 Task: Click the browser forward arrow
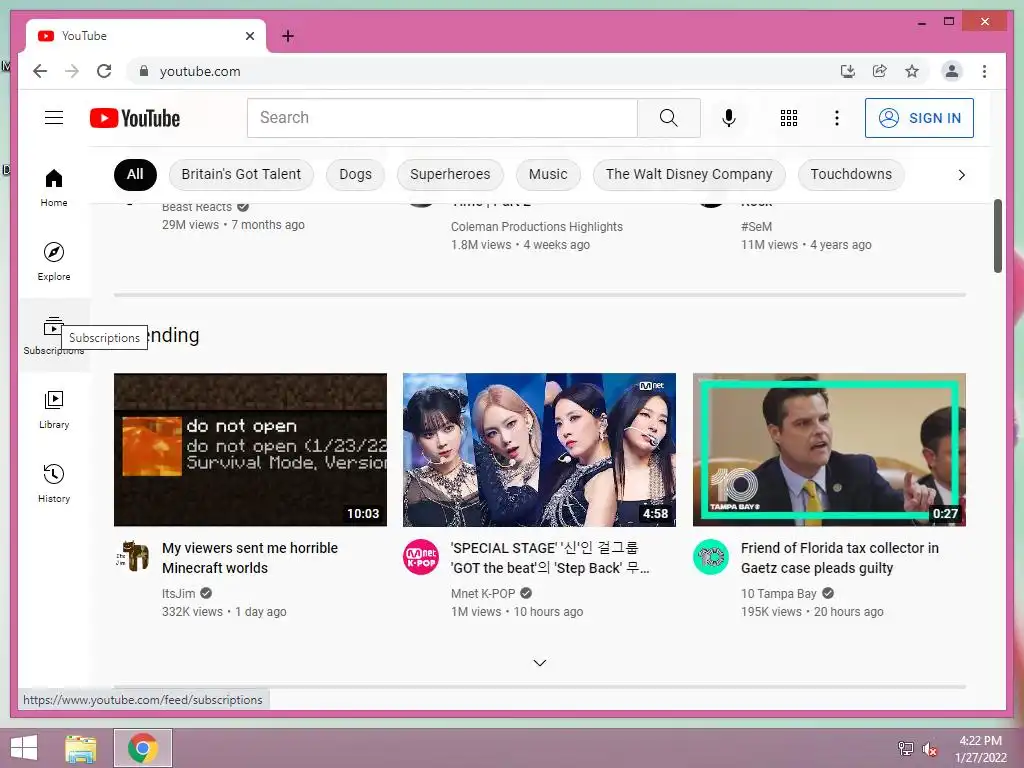click(x=72, y=71)
